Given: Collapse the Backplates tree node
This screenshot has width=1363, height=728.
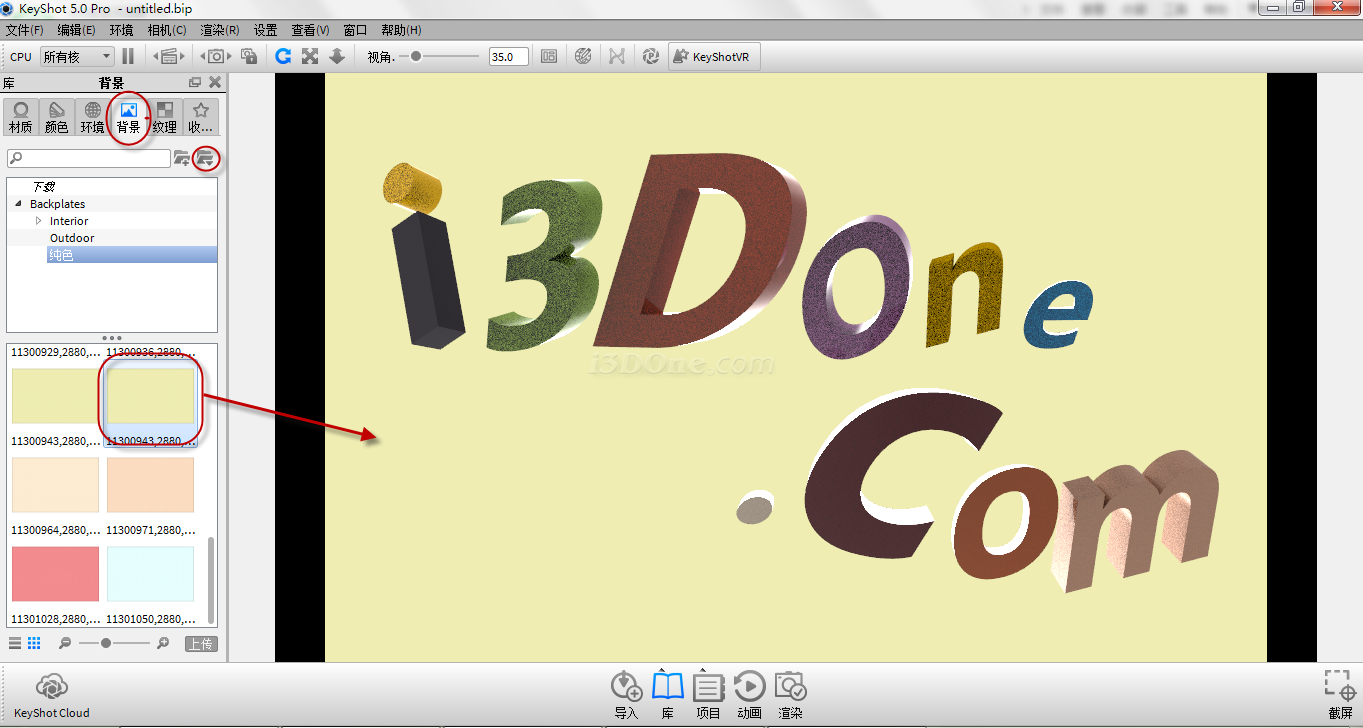Looking at the screenshot, I should 18,204.
